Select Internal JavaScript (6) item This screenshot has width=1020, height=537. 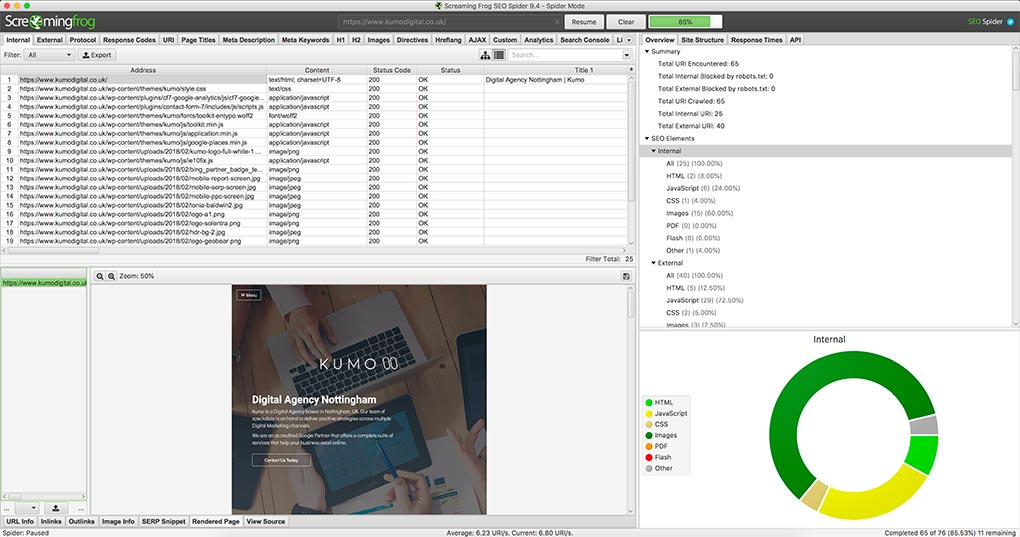703,189
